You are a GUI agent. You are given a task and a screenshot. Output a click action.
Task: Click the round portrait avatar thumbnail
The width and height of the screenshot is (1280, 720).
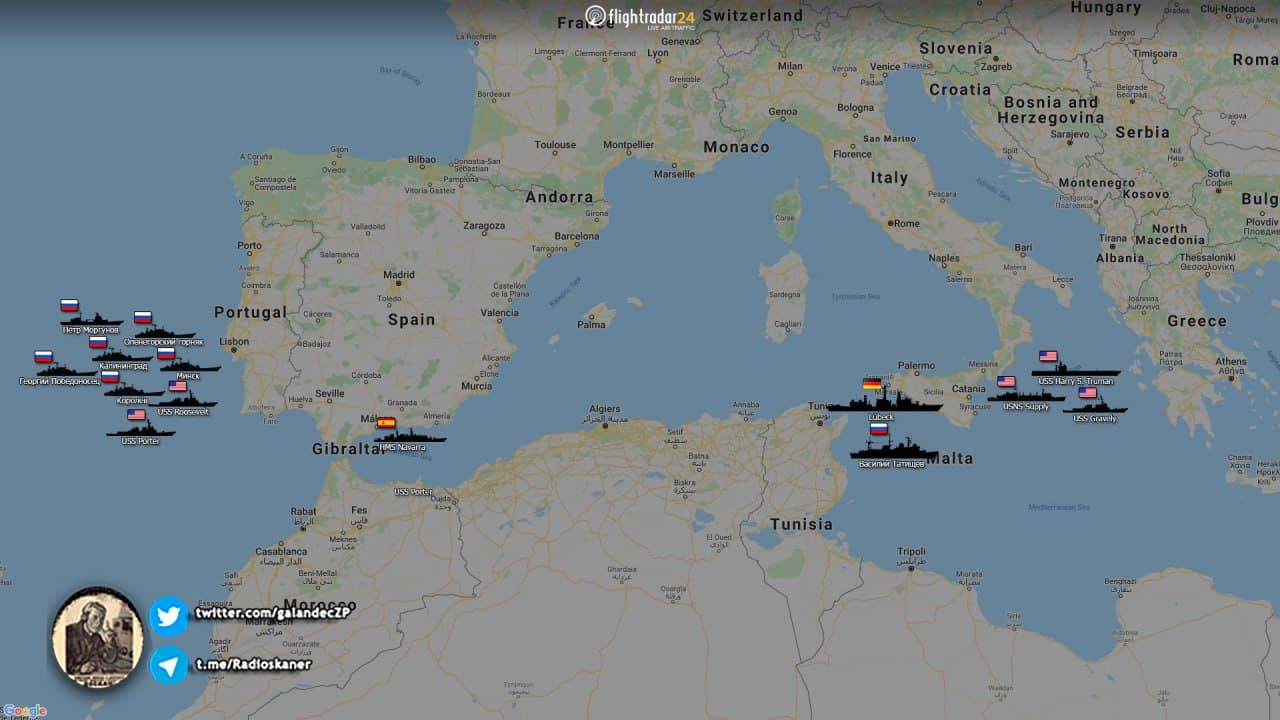click(97, 638)
